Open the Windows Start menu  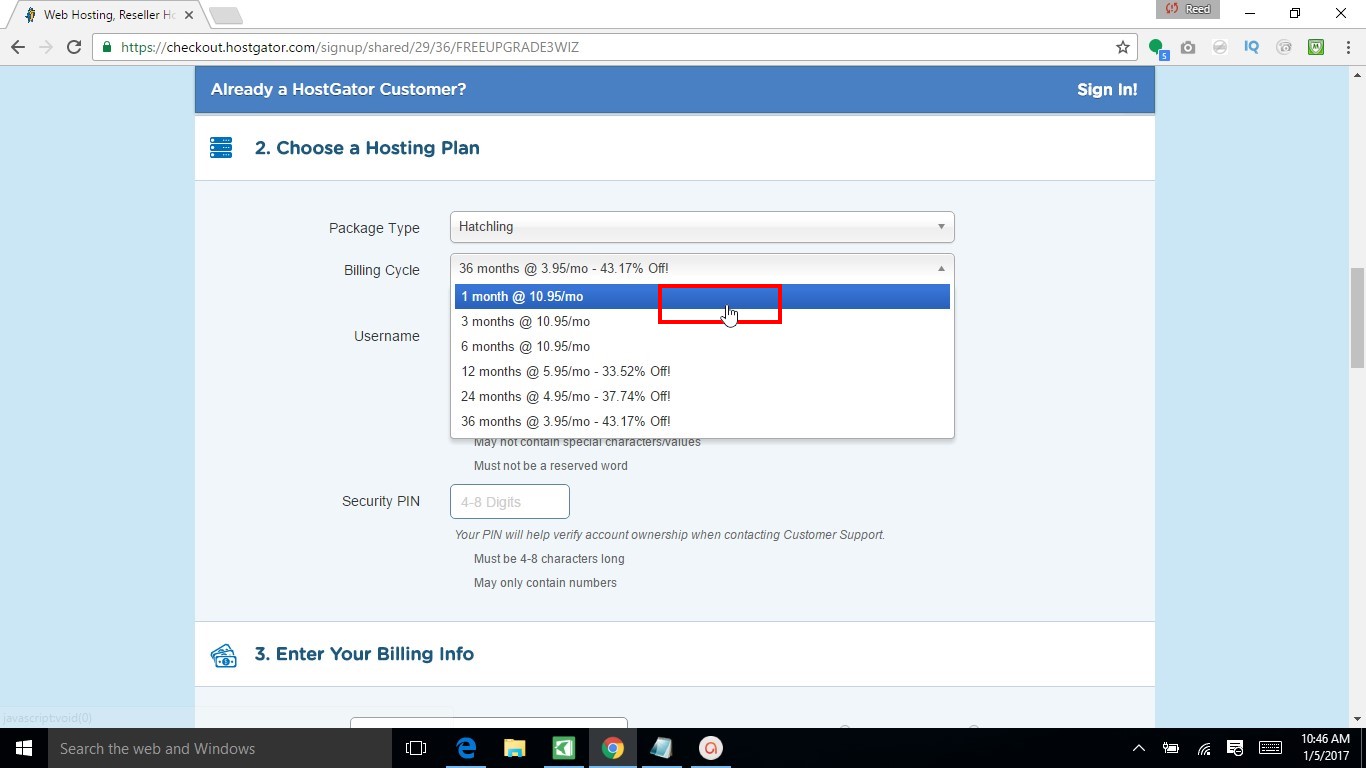pos(23,748)
